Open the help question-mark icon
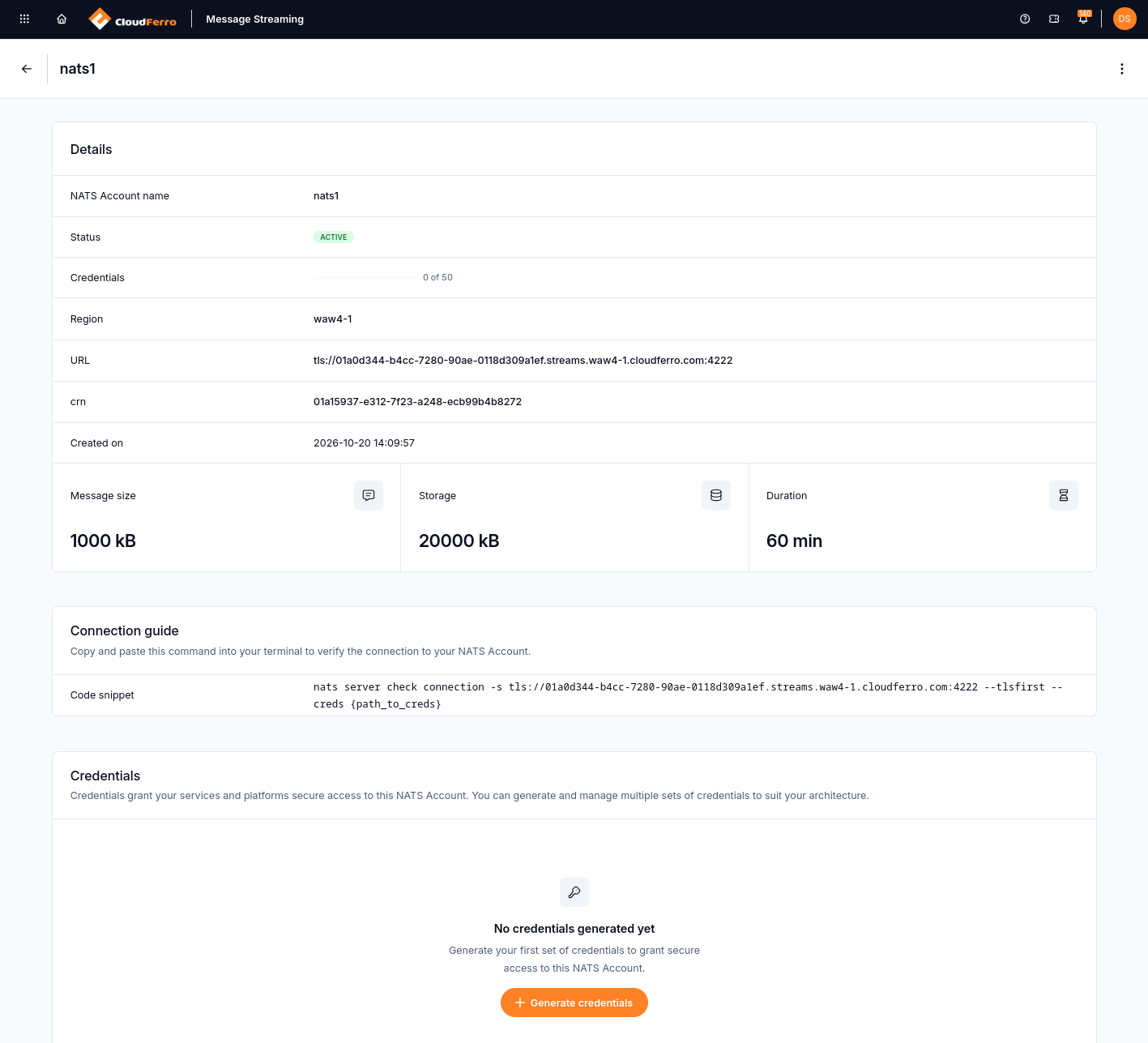 point(1025,19)
